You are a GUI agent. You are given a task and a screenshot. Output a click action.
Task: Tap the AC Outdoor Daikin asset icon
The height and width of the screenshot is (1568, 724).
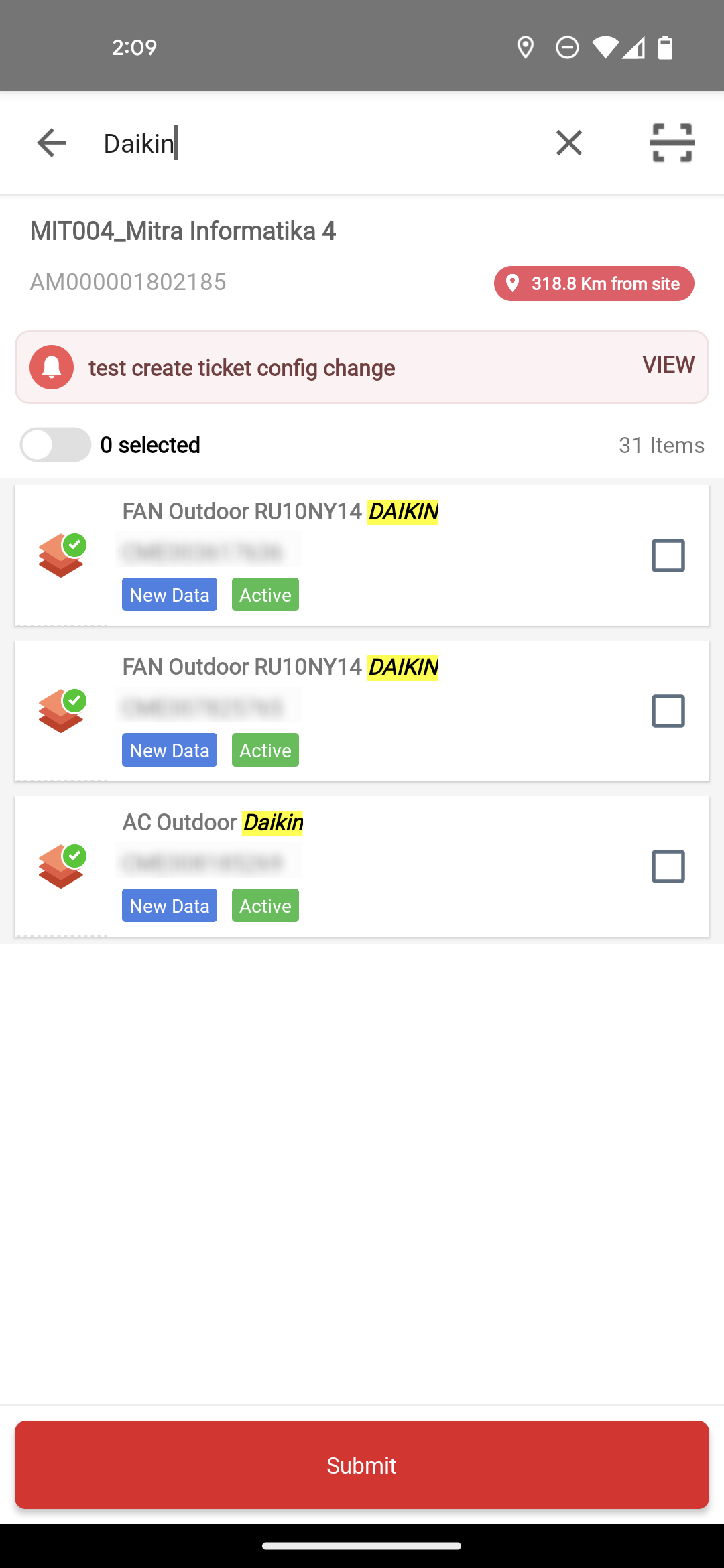(x=62, y=866)
